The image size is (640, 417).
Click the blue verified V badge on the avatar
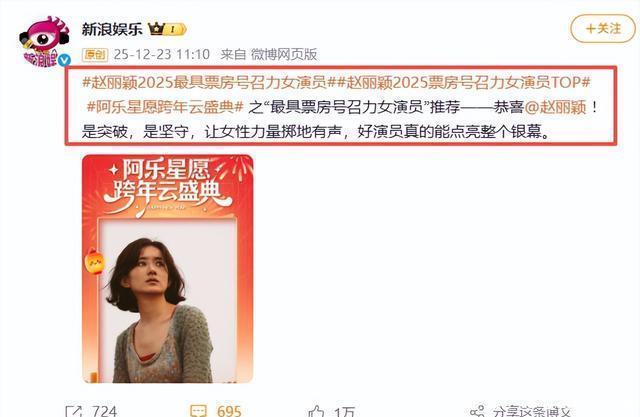tap(64, 60)
